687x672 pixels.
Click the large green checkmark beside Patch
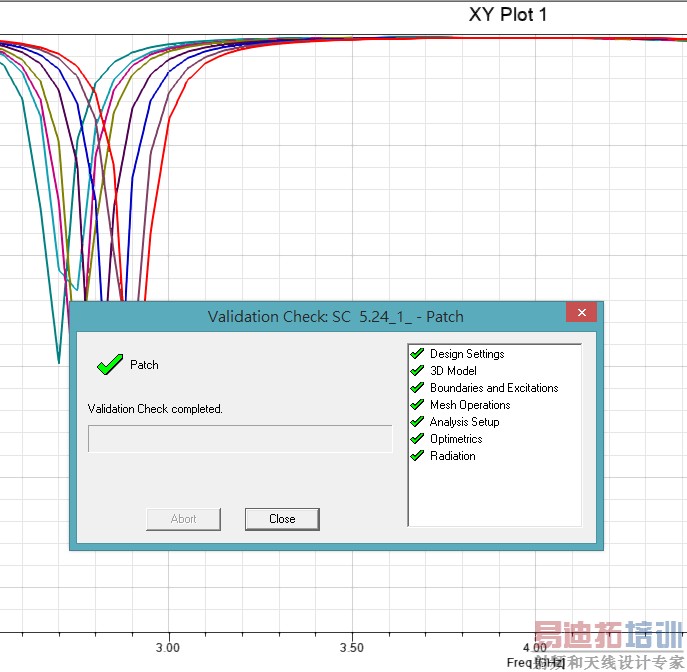pos(110,364)
